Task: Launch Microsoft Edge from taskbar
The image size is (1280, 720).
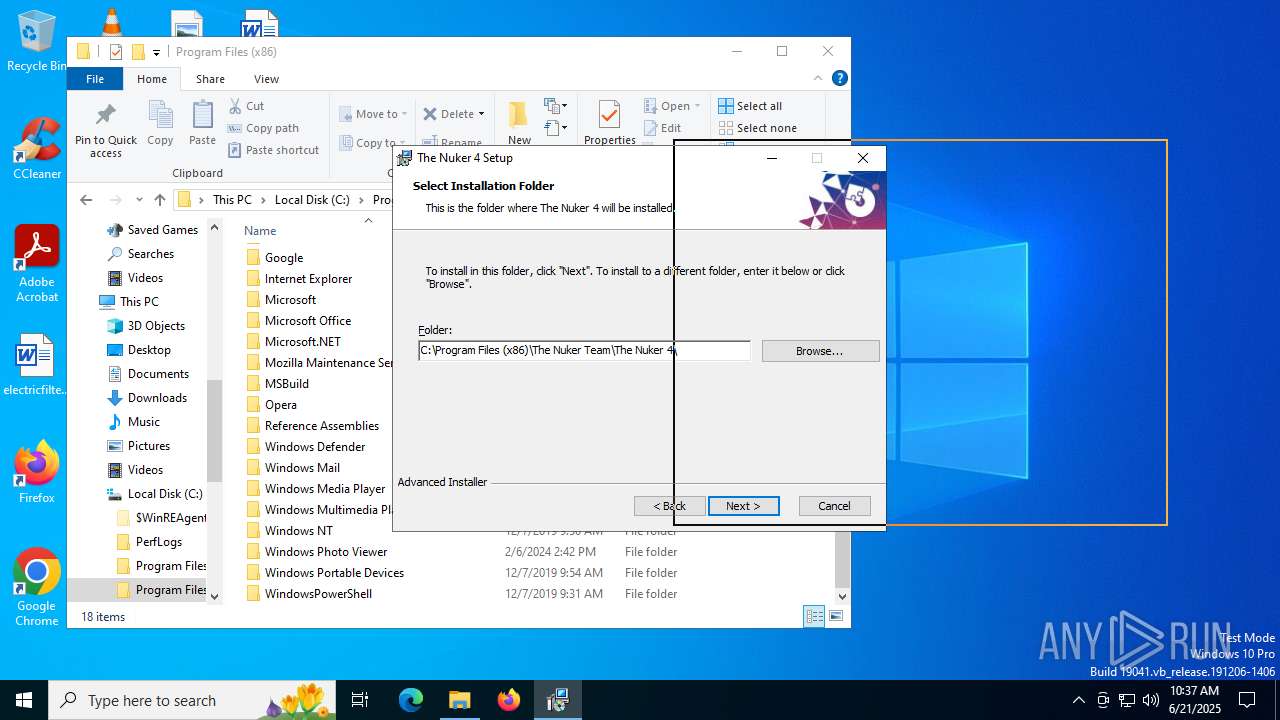Action: pyautogui.click(x=411, y=700)
